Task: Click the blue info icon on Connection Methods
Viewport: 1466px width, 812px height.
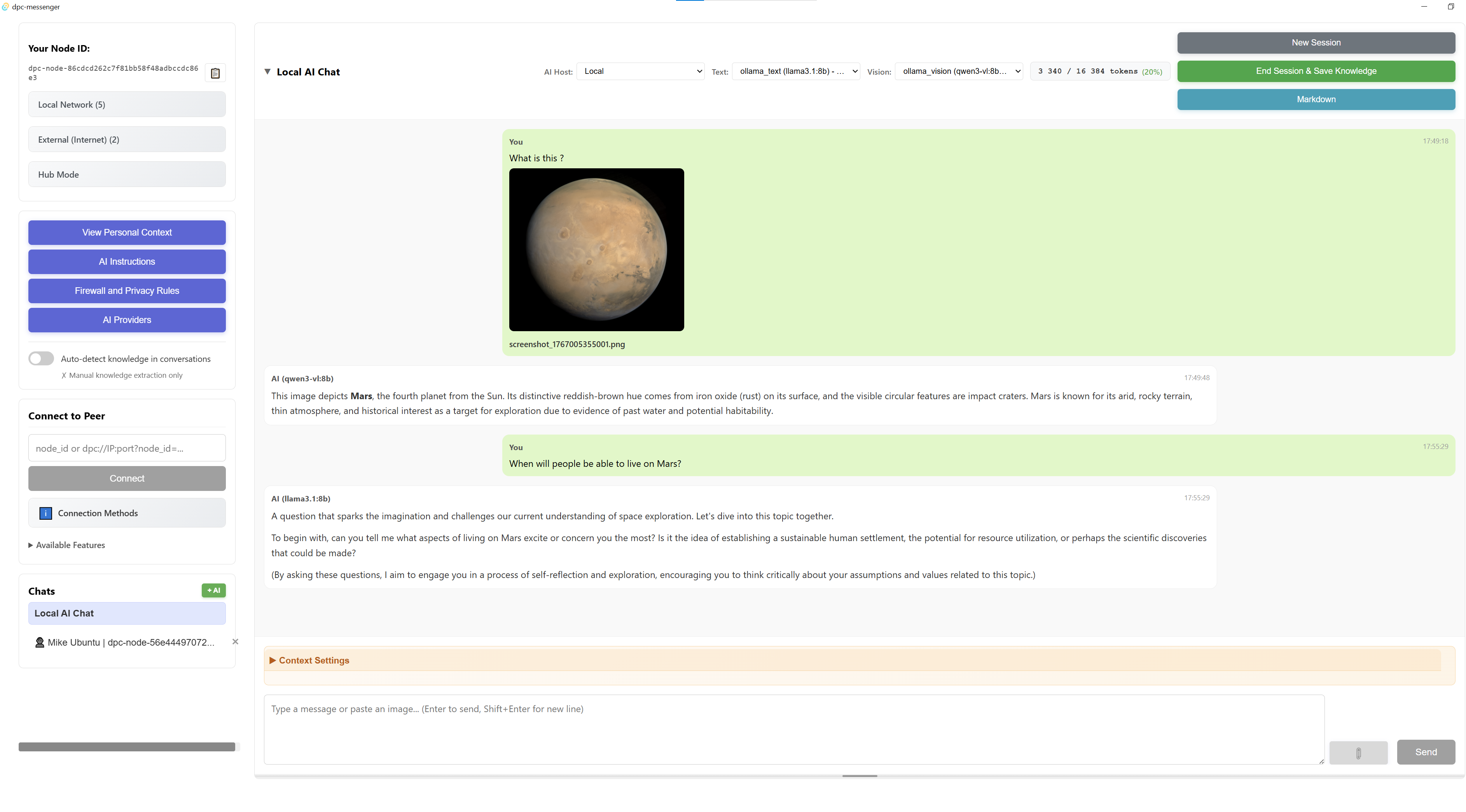Action: click(45, 513)
